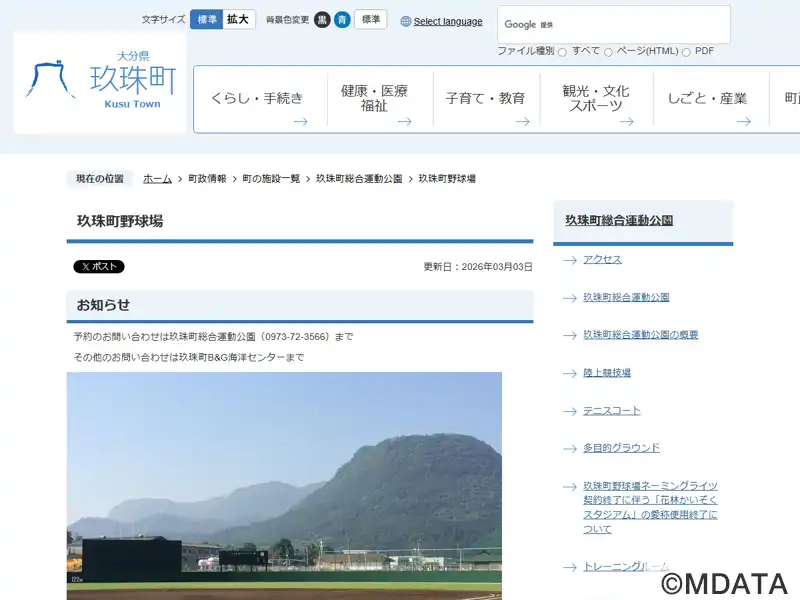Click arrow under 観光・文化スポーツ menu
Viewport: 800px width, 600px height.
pos(627,121)
